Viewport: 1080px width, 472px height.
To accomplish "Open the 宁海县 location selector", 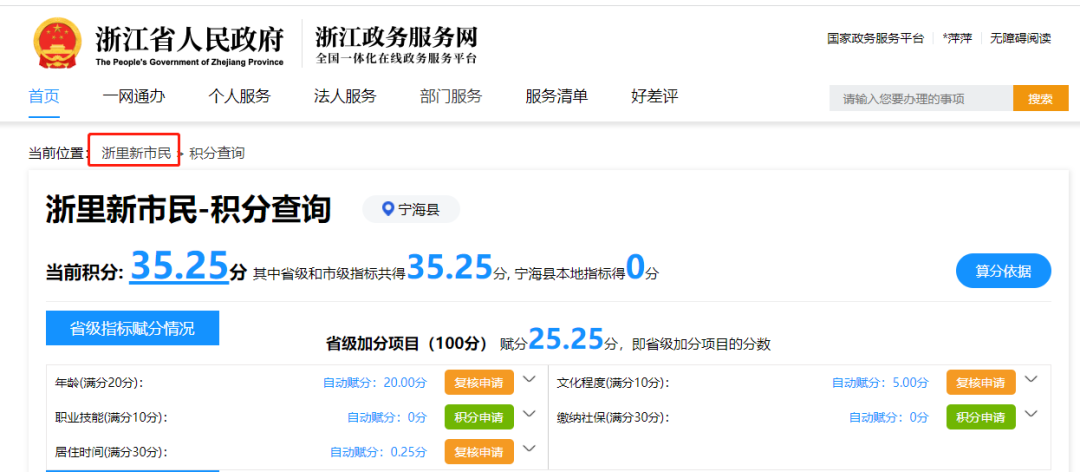I will click(411, 209).
